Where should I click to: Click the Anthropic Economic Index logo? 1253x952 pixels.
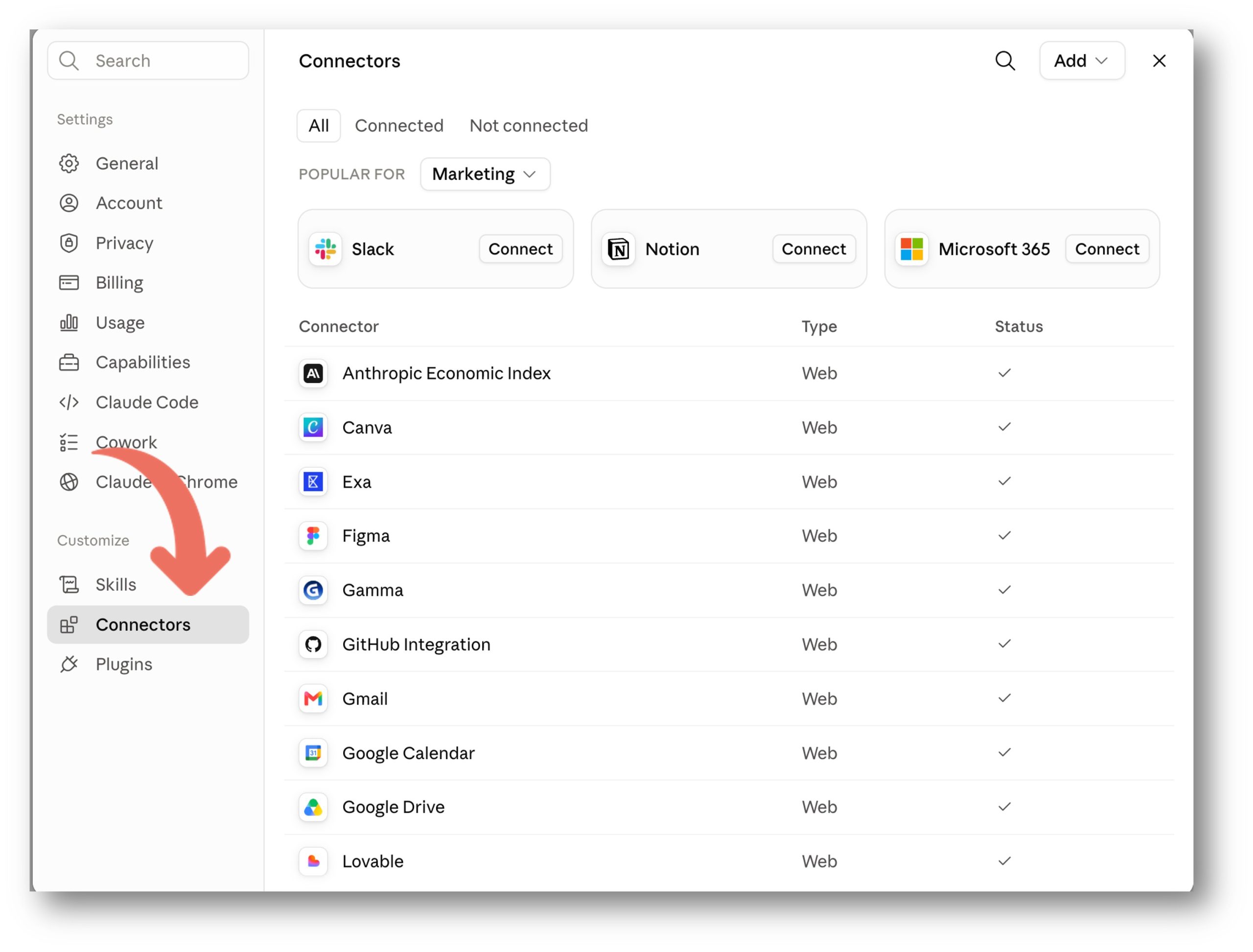(313, 373)
